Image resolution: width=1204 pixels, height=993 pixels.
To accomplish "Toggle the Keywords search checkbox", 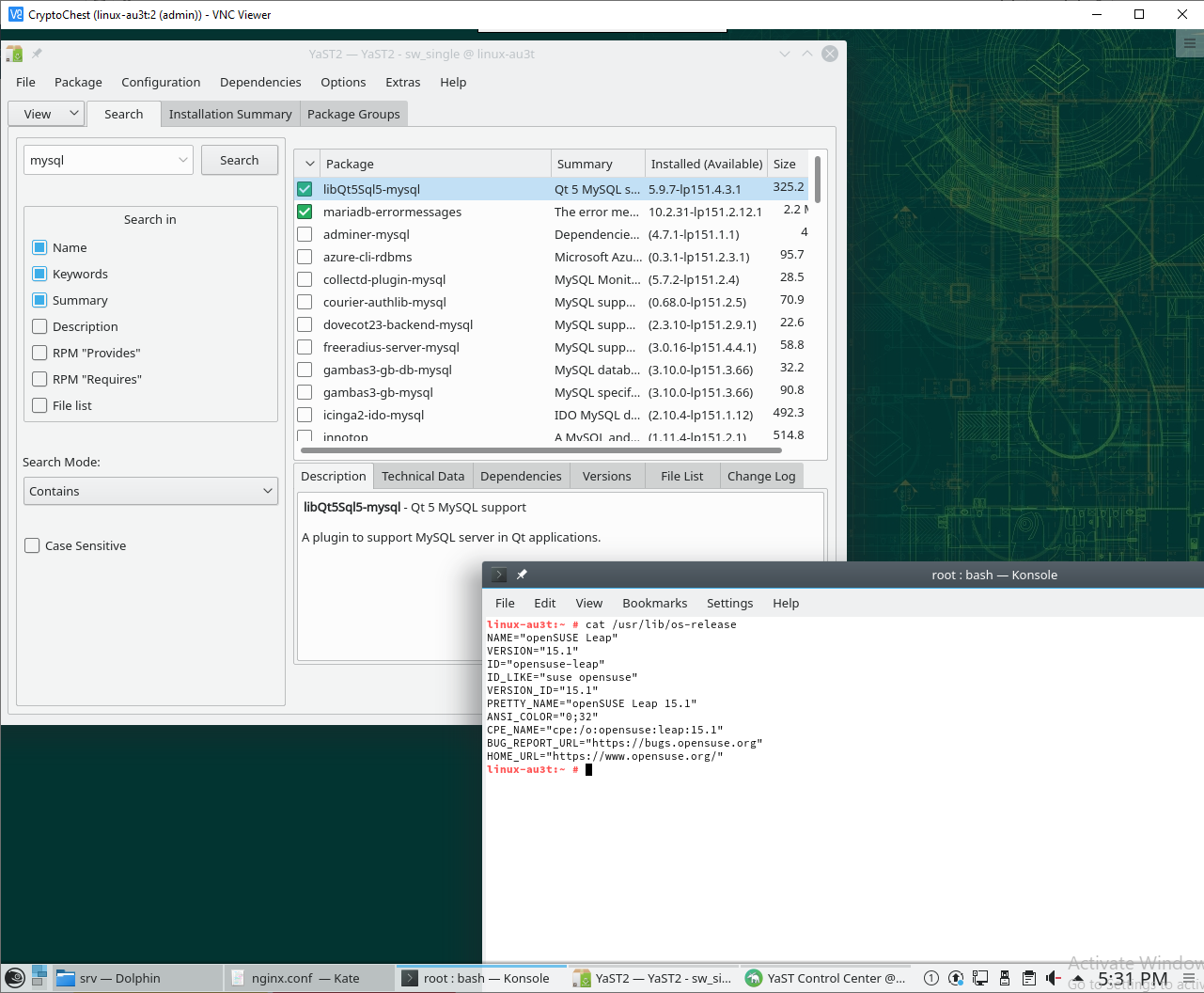I will tap(39, 274).
